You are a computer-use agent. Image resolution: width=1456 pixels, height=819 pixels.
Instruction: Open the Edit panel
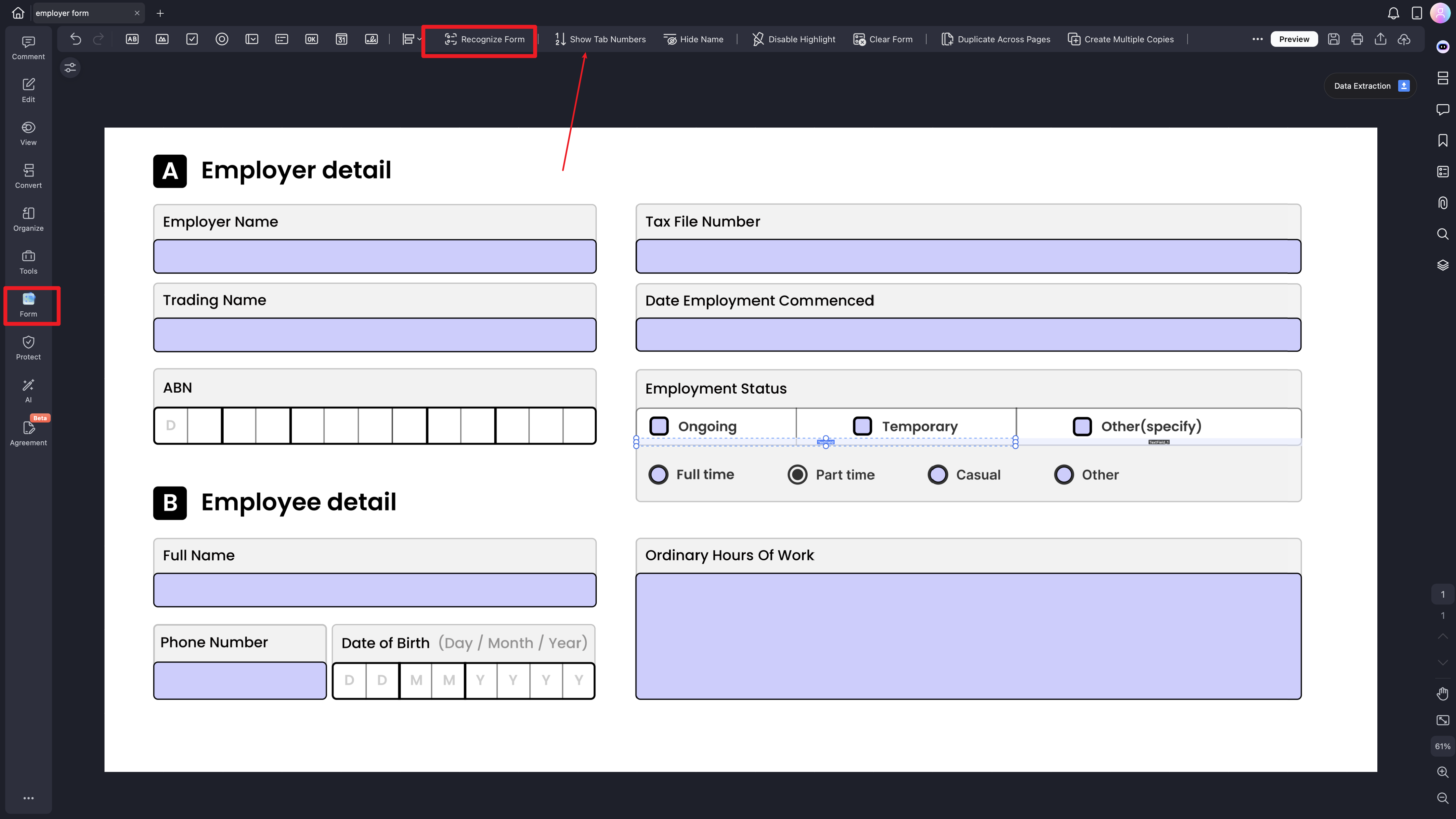(28, 91)
